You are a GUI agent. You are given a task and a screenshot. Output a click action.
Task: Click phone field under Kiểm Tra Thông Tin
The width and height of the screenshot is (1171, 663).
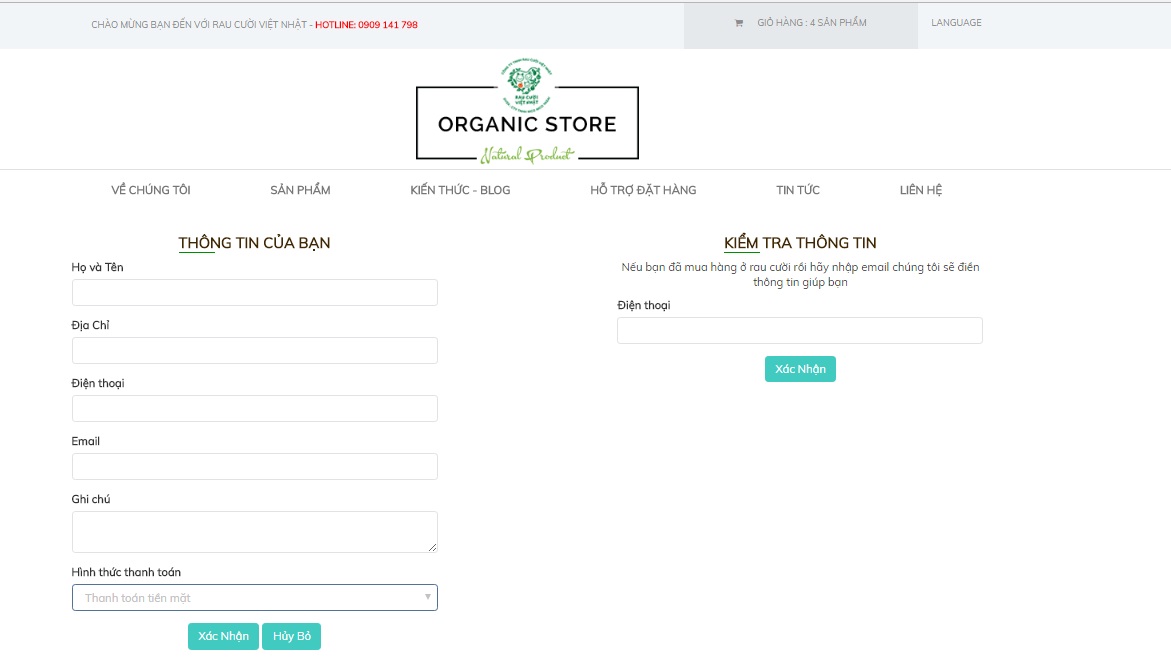tap(799, 331)
